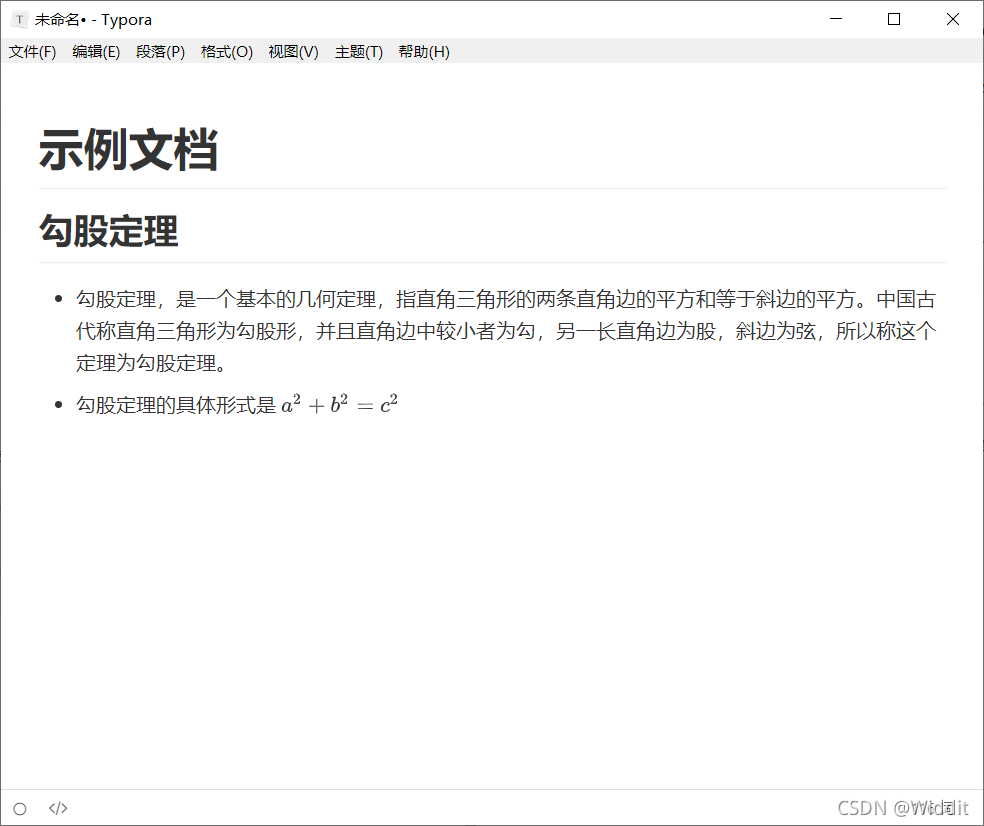984x826 pixels.
Task: Open the 主题(T) menu
Action: tap(358, 52)
